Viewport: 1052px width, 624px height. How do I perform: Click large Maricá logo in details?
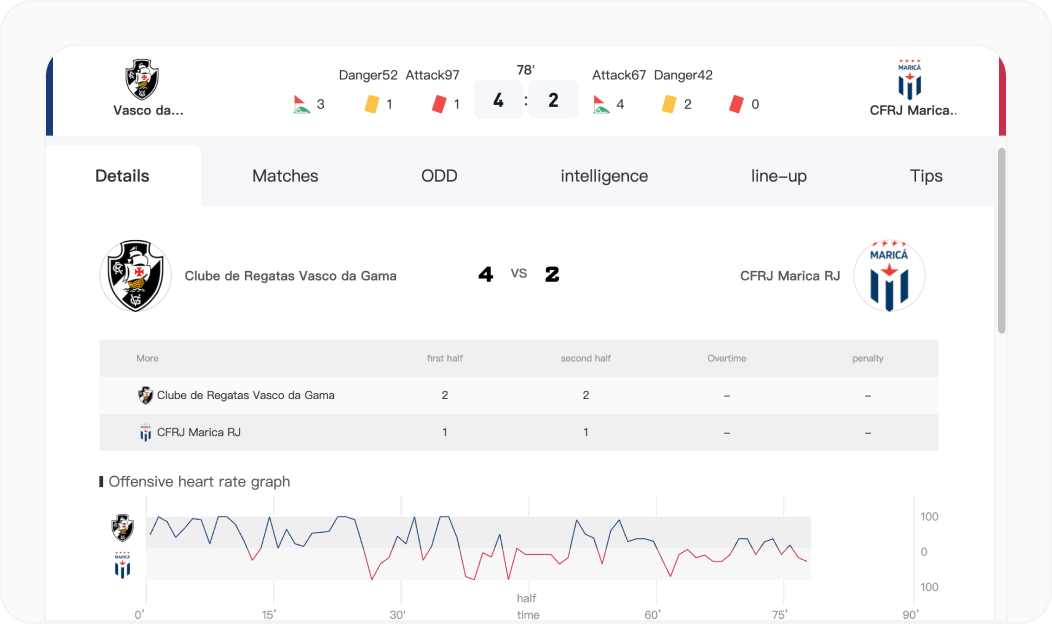click(x=889, y=275)
